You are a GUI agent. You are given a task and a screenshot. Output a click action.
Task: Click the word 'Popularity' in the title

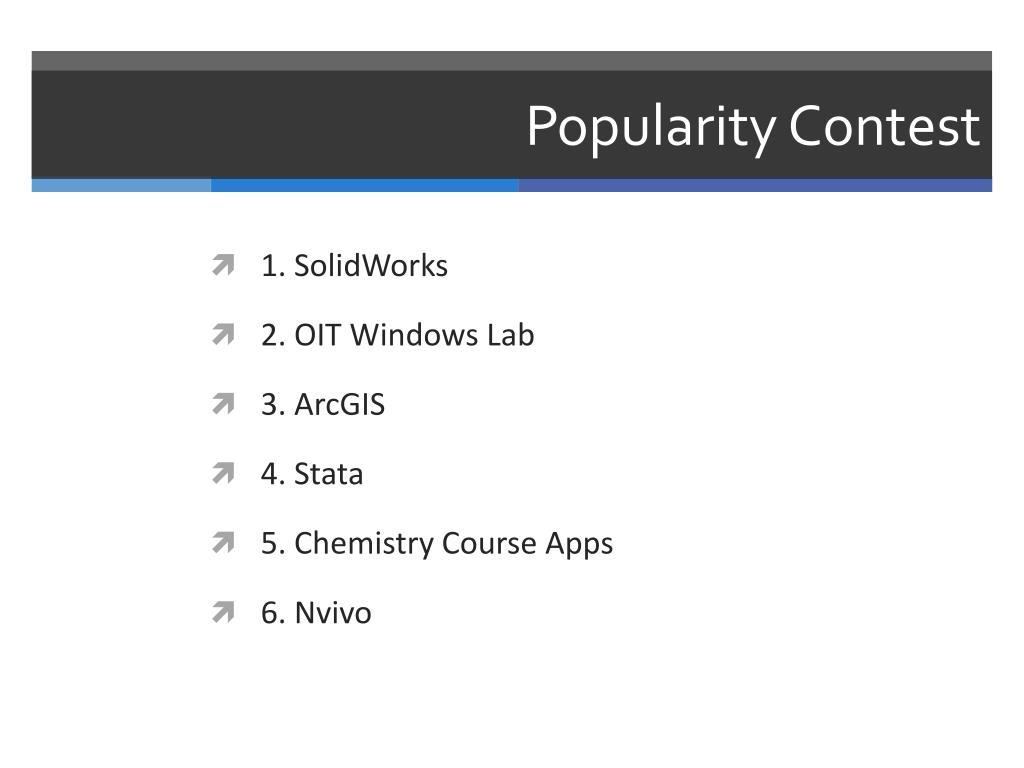(651, 128)
